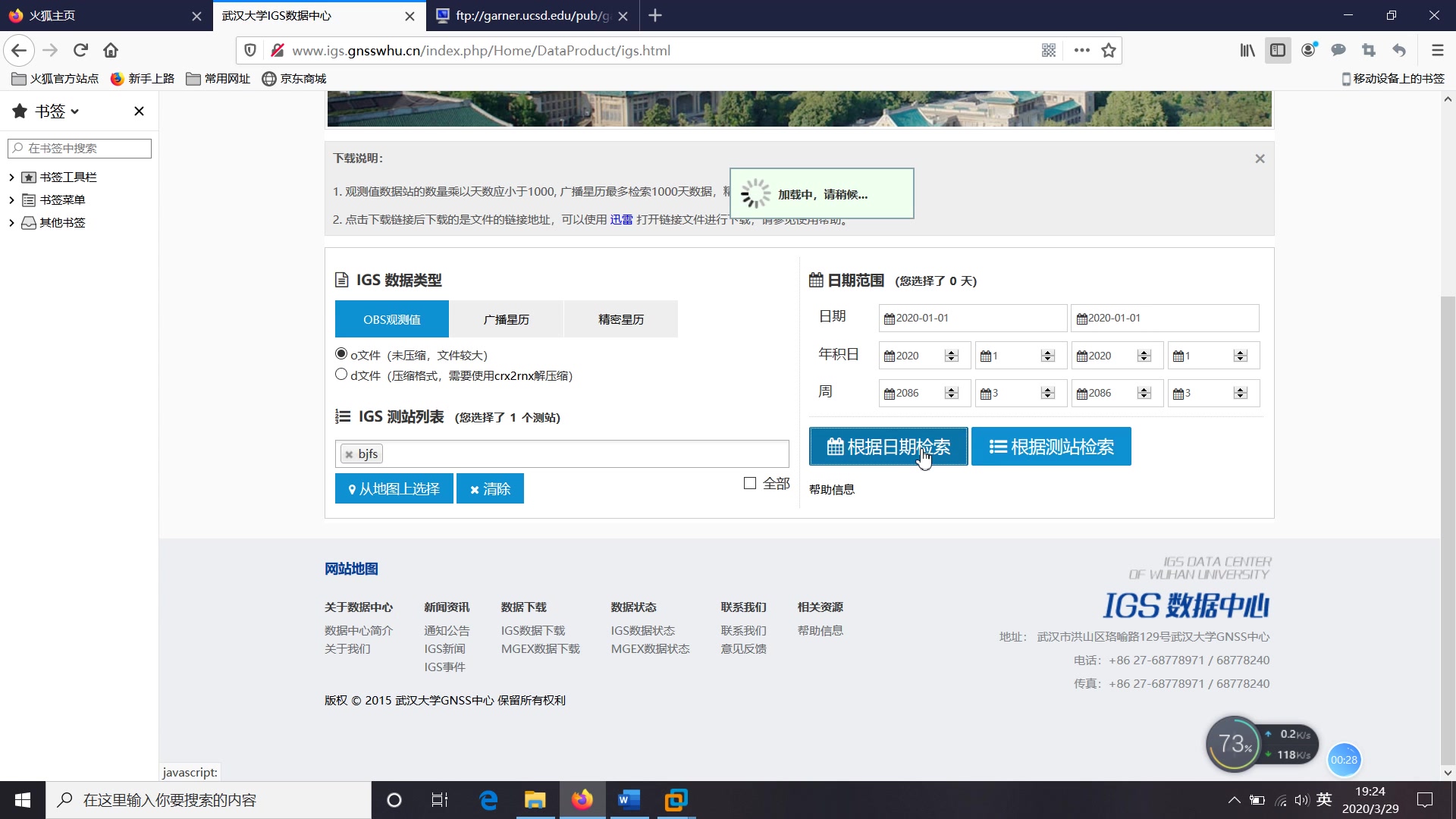Open the Firefox account icon
1456x819 pixels.
tap(1309, 51)
